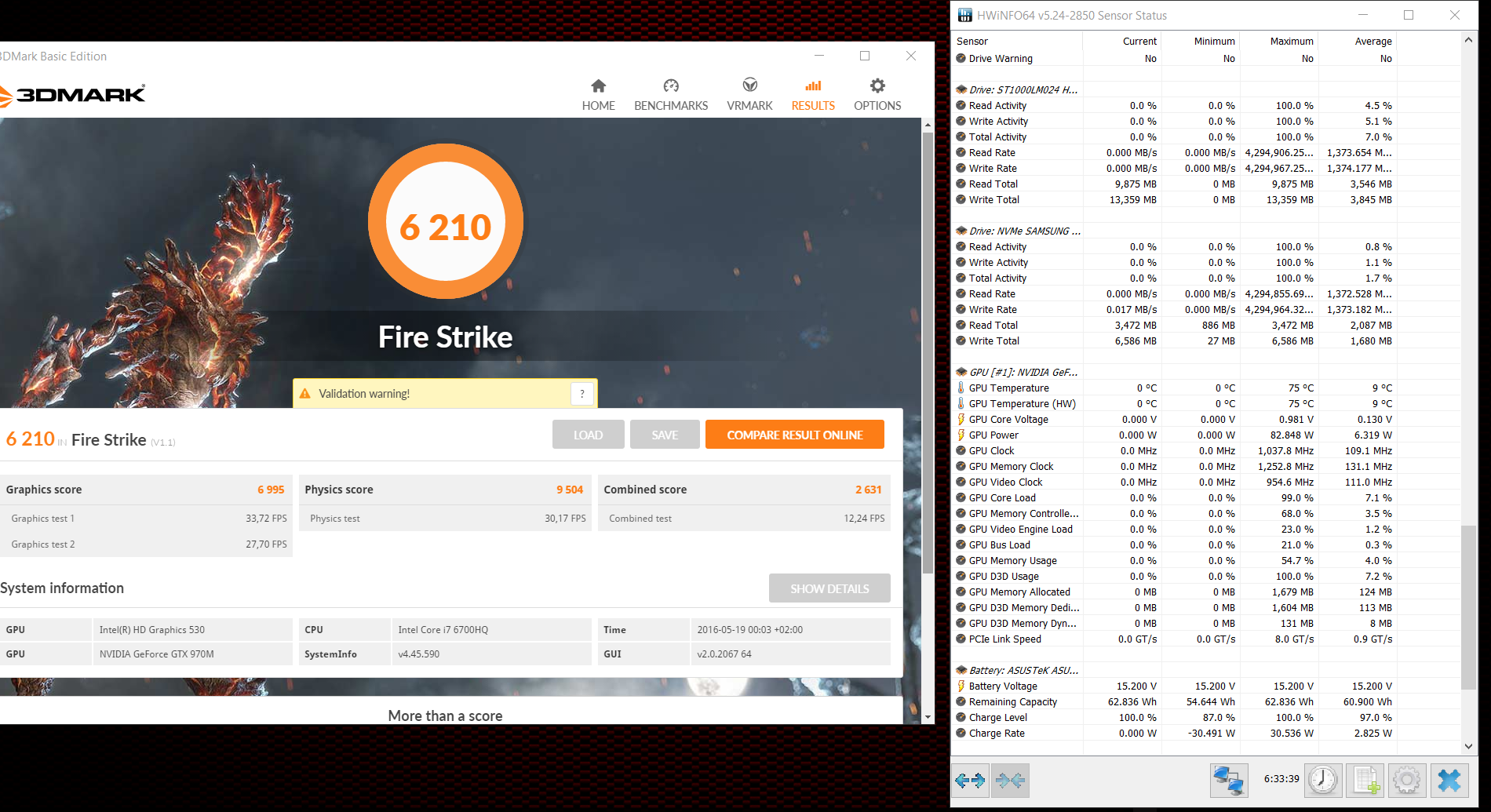1491x812 pixels.
Task: Click the Graphics test 2 row
Action: point(146,544)
